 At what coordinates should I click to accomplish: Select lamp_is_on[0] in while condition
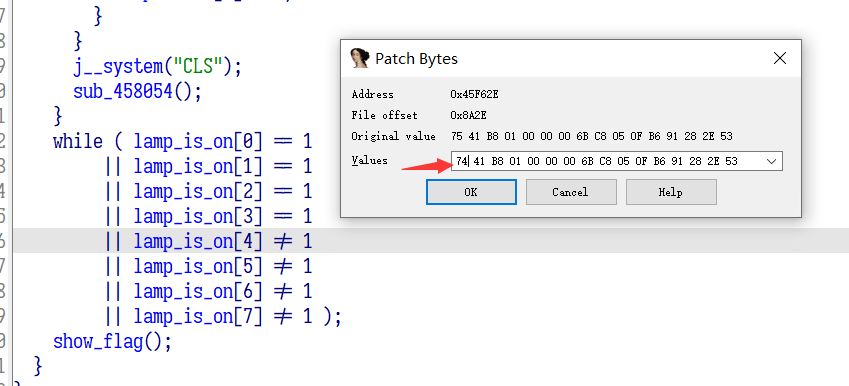click(198, 142)
